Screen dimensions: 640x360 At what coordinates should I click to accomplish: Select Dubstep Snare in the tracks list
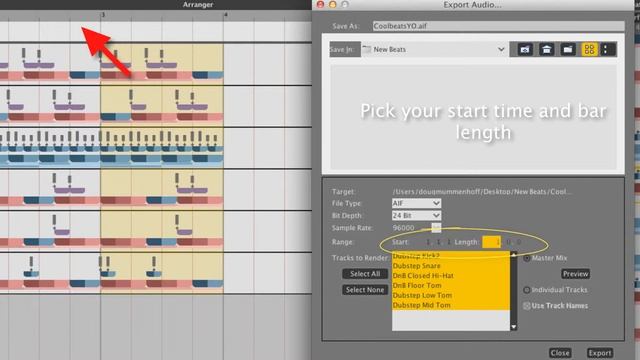[451, 266]
